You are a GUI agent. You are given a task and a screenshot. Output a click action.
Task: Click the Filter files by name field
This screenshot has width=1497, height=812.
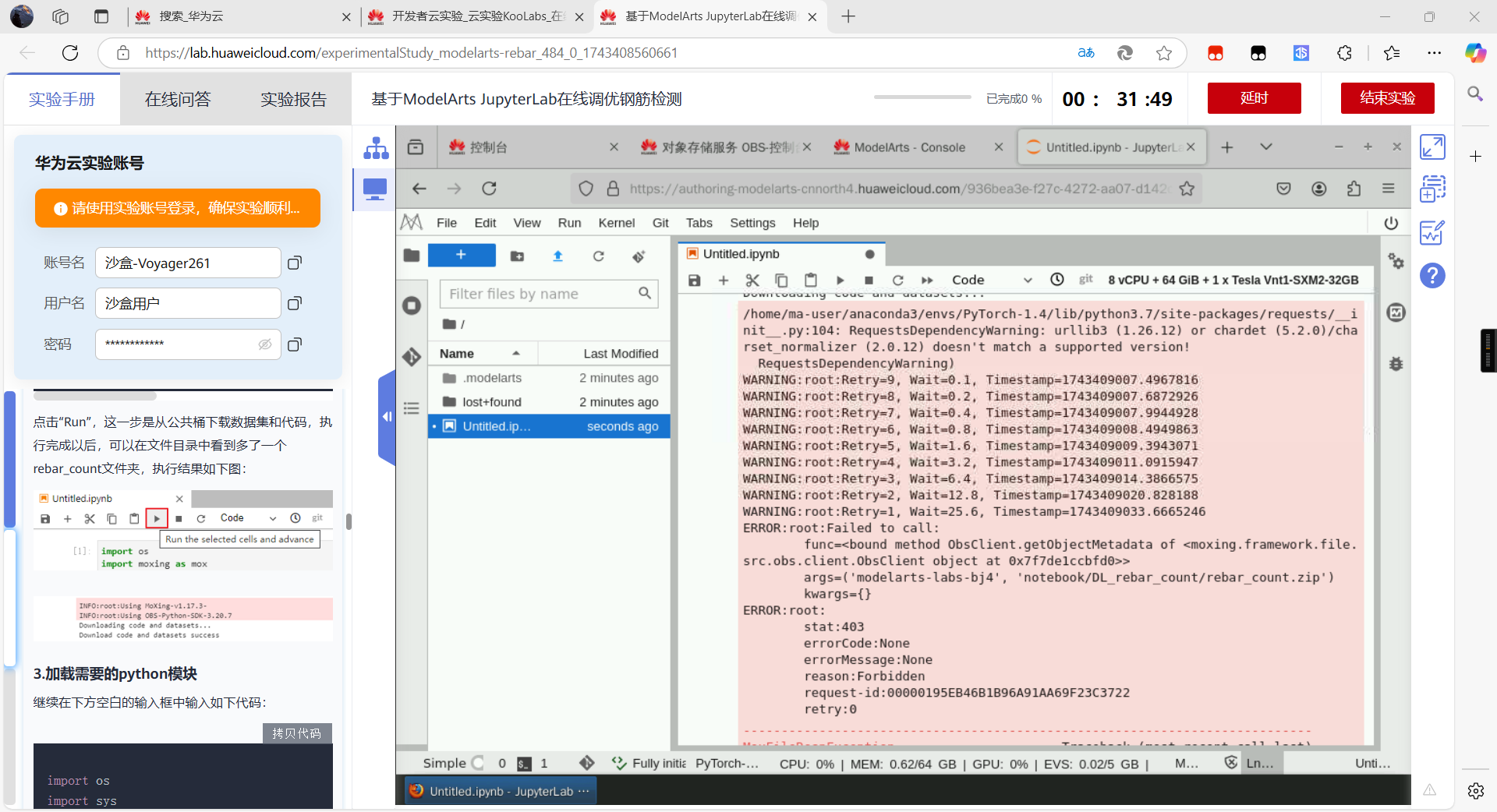point(549,294)
